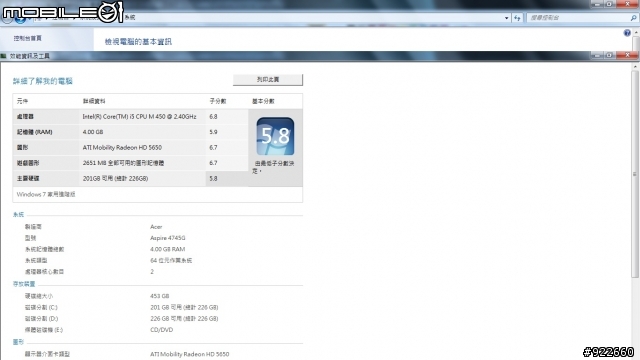Click the 圖形 section heading near bottom
640x360 pixels.
click(18, 342)
